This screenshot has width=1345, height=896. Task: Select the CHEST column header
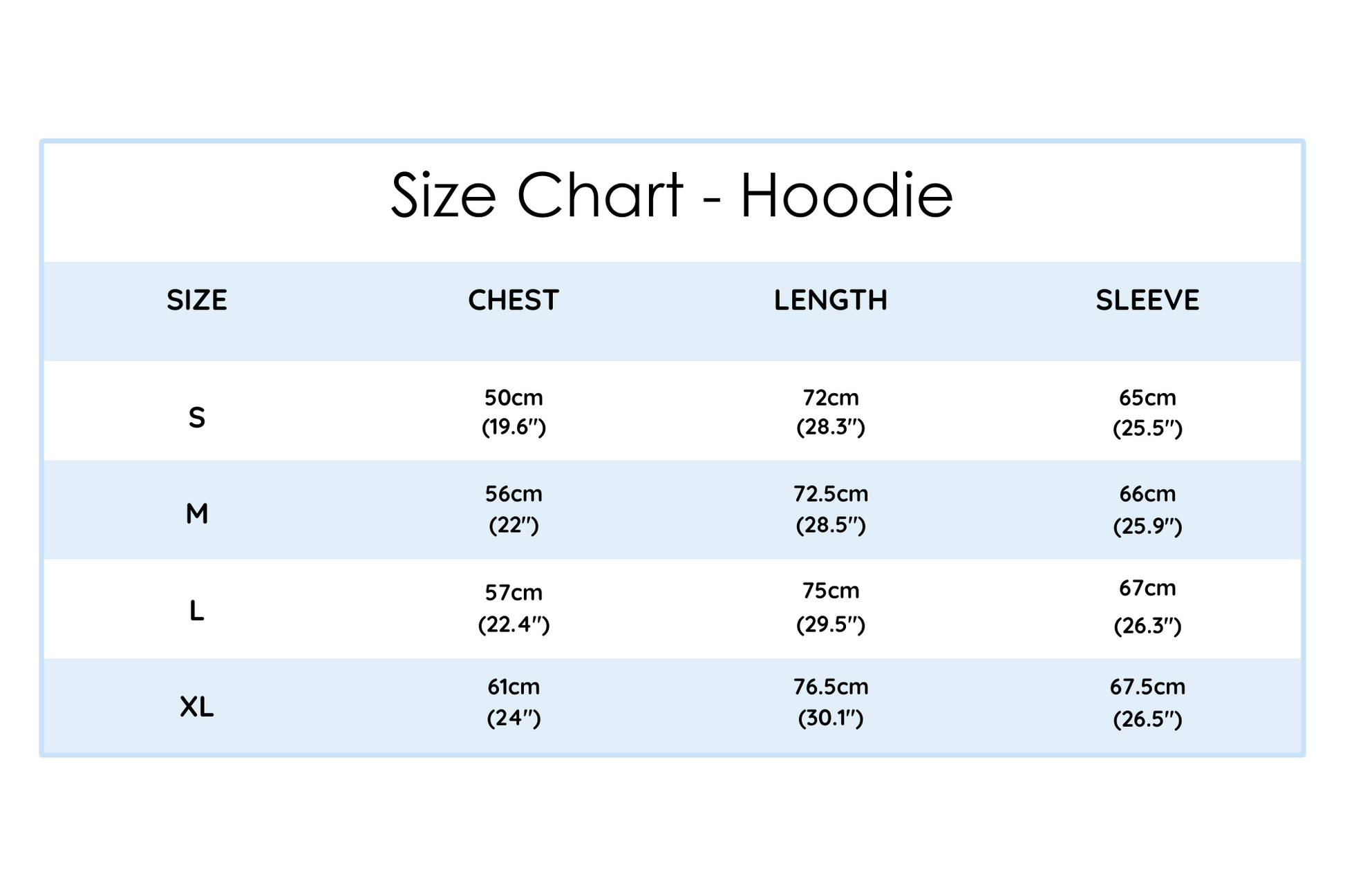[x=514, y=301]
